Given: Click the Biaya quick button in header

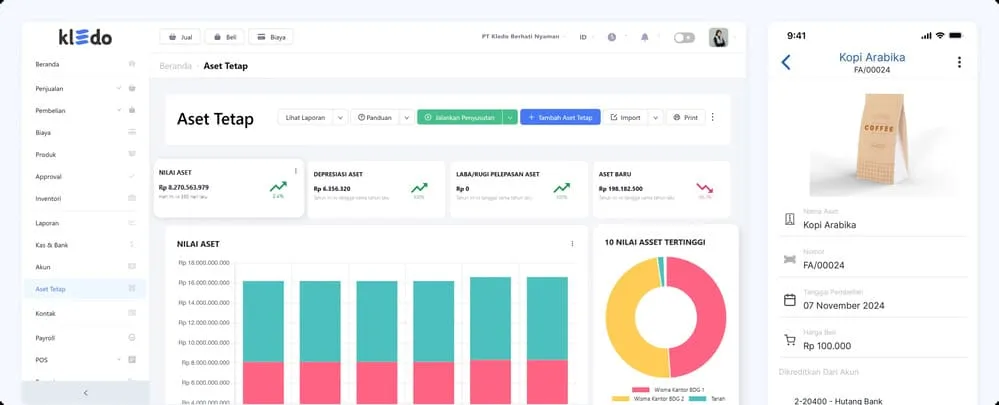Looking at the screenshot, I should 271,37.
